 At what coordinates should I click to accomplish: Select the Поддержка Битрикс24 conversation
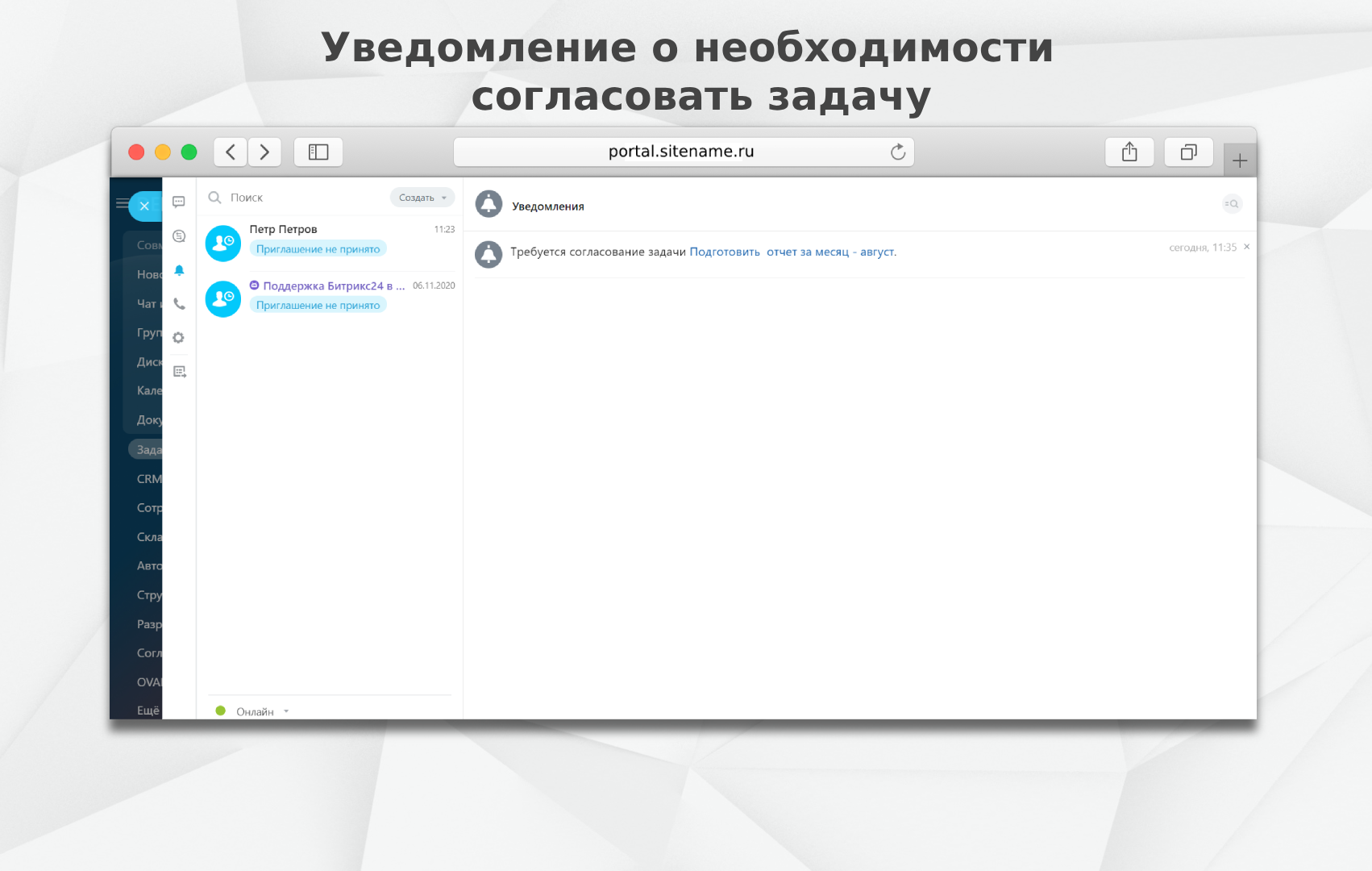(331, 296)
